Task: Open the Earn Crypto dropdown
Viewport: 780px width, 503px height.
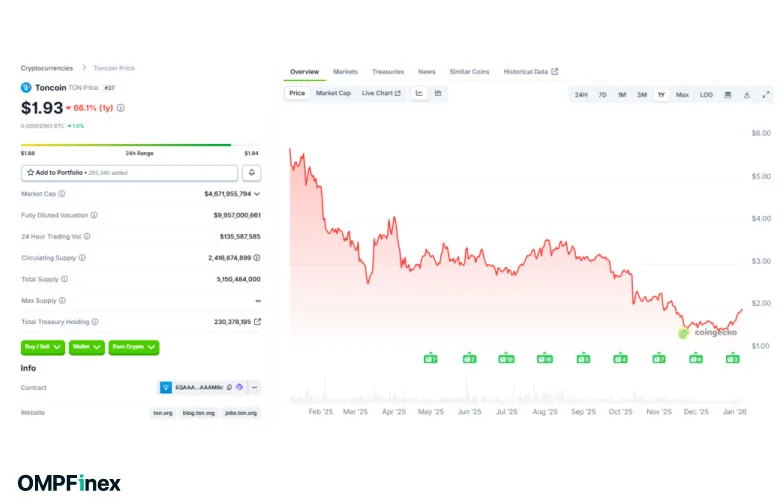Action: [134, 347]
